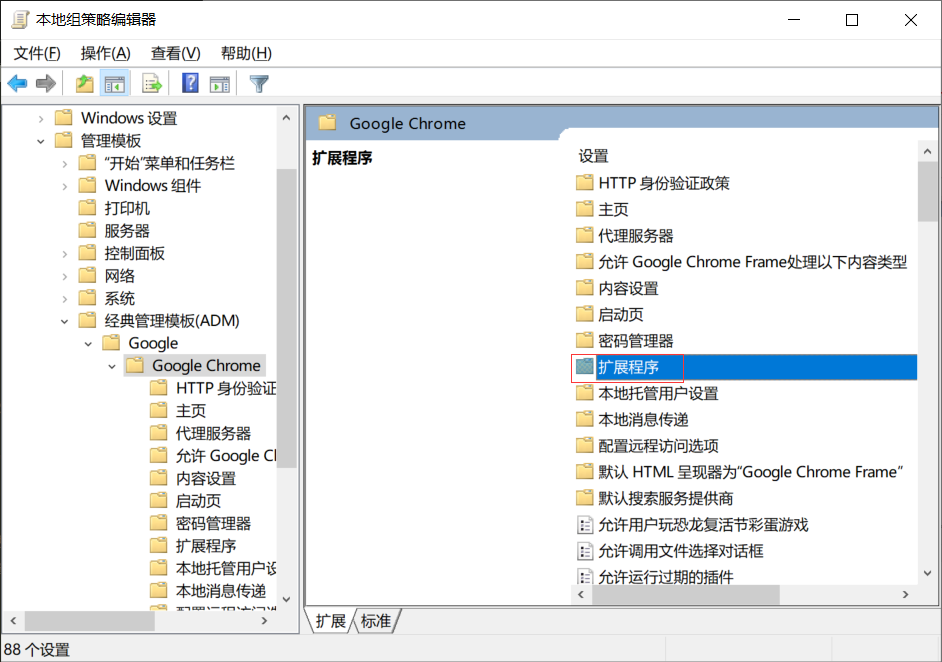This screenshot has height=662, width=942.
Task: Expand the Windows 组件 tree node
Action: [x=65, y=186]
